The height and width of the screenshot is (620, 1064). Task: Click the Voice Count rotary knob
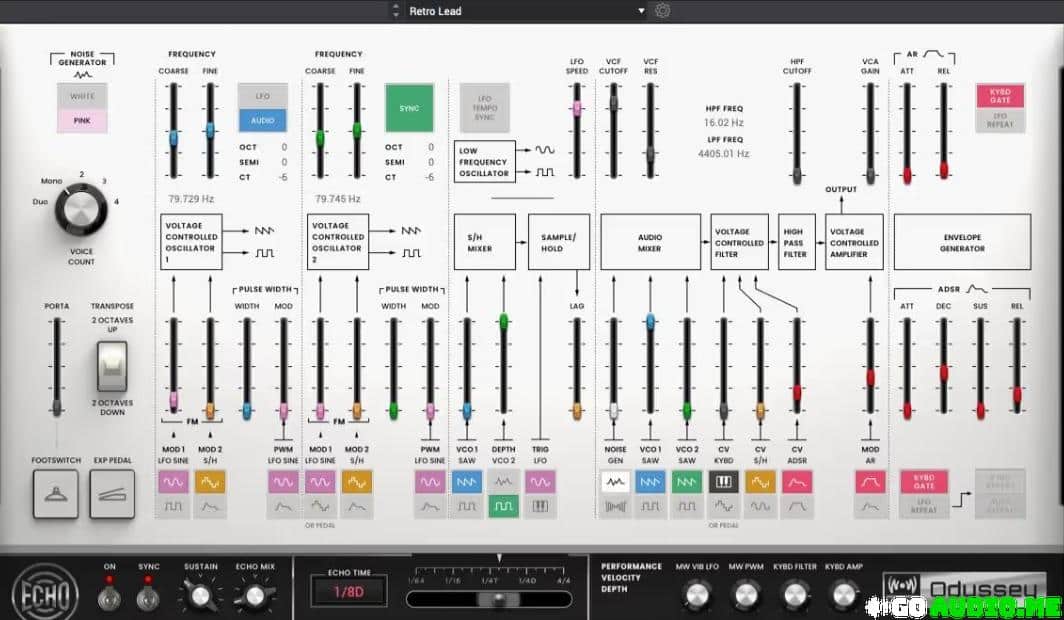[82, 212]
